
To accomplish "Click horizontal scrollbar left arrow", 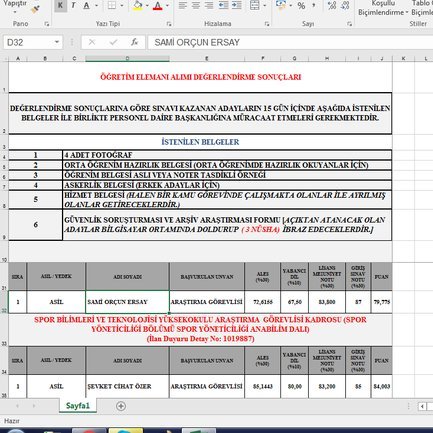I will tap(422, 406).
